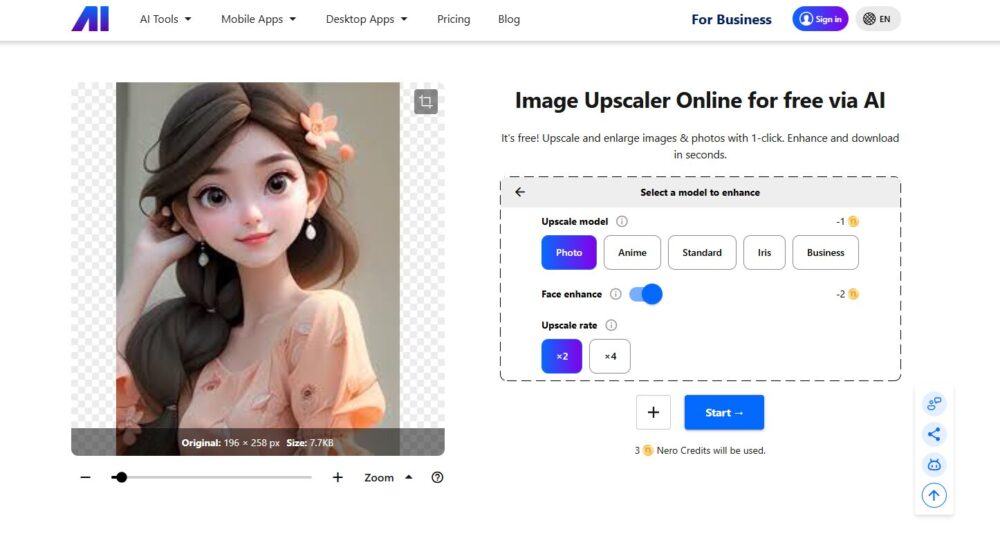Click the globe EN language button
The width and height of the screenshot is (1000, 534).
point(878,19)
